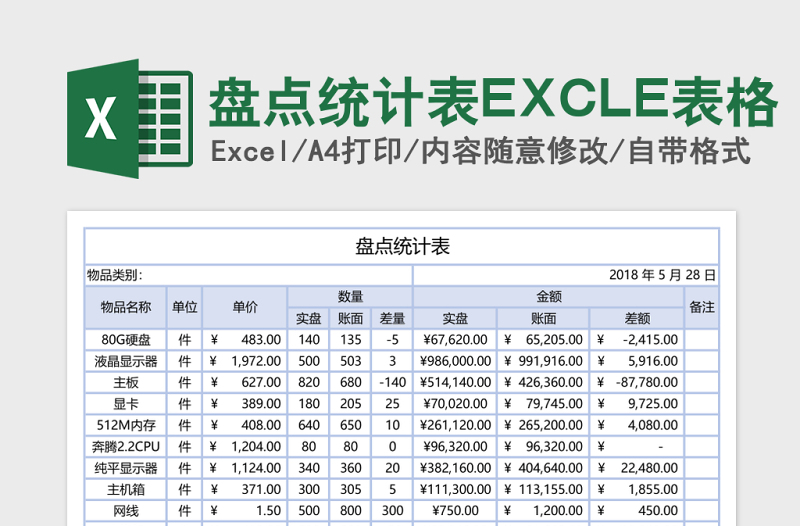Screen dimensions: 800x526
Task: Click the 差额 sub-header
Action: tap(637, 318)
